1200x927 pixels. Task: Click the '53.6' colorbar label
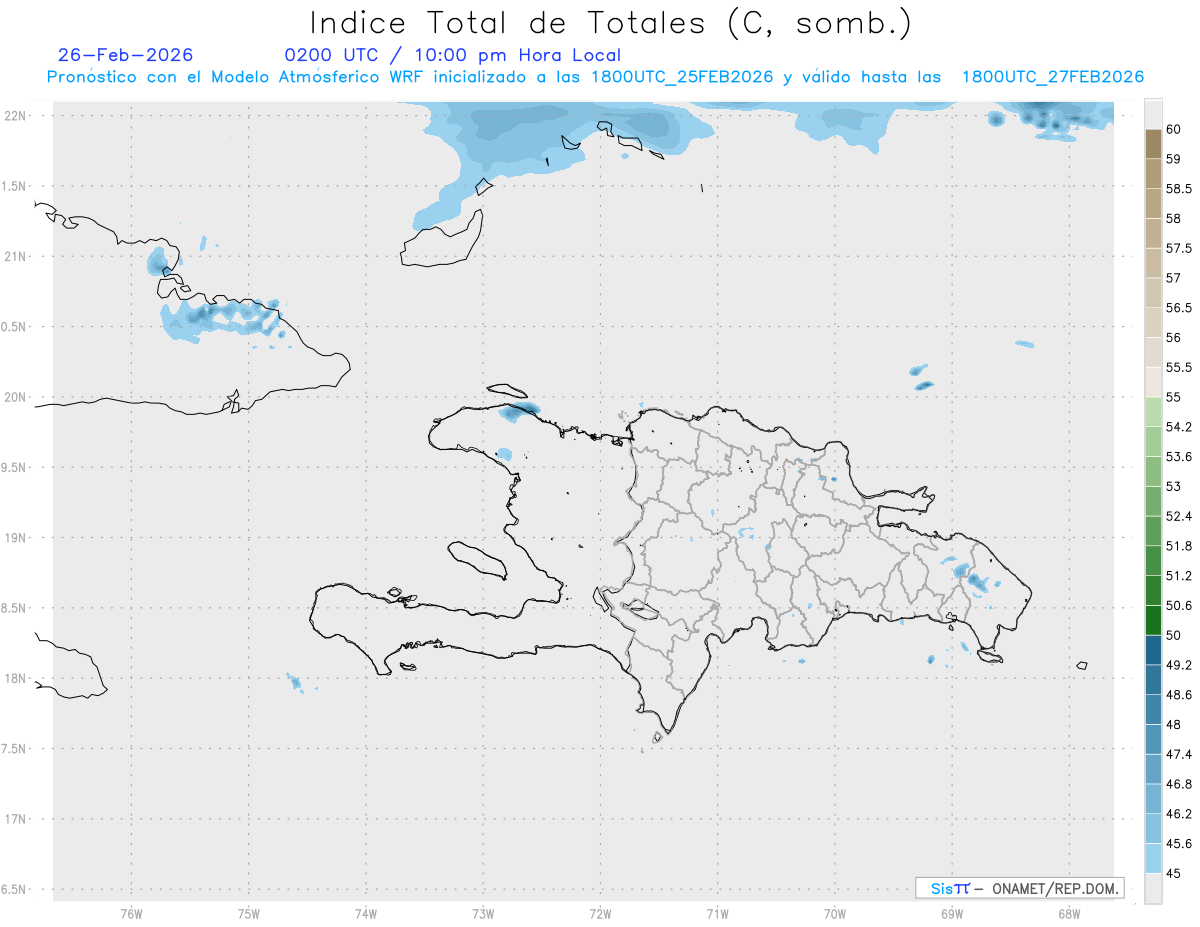[x=1179, y=457]
